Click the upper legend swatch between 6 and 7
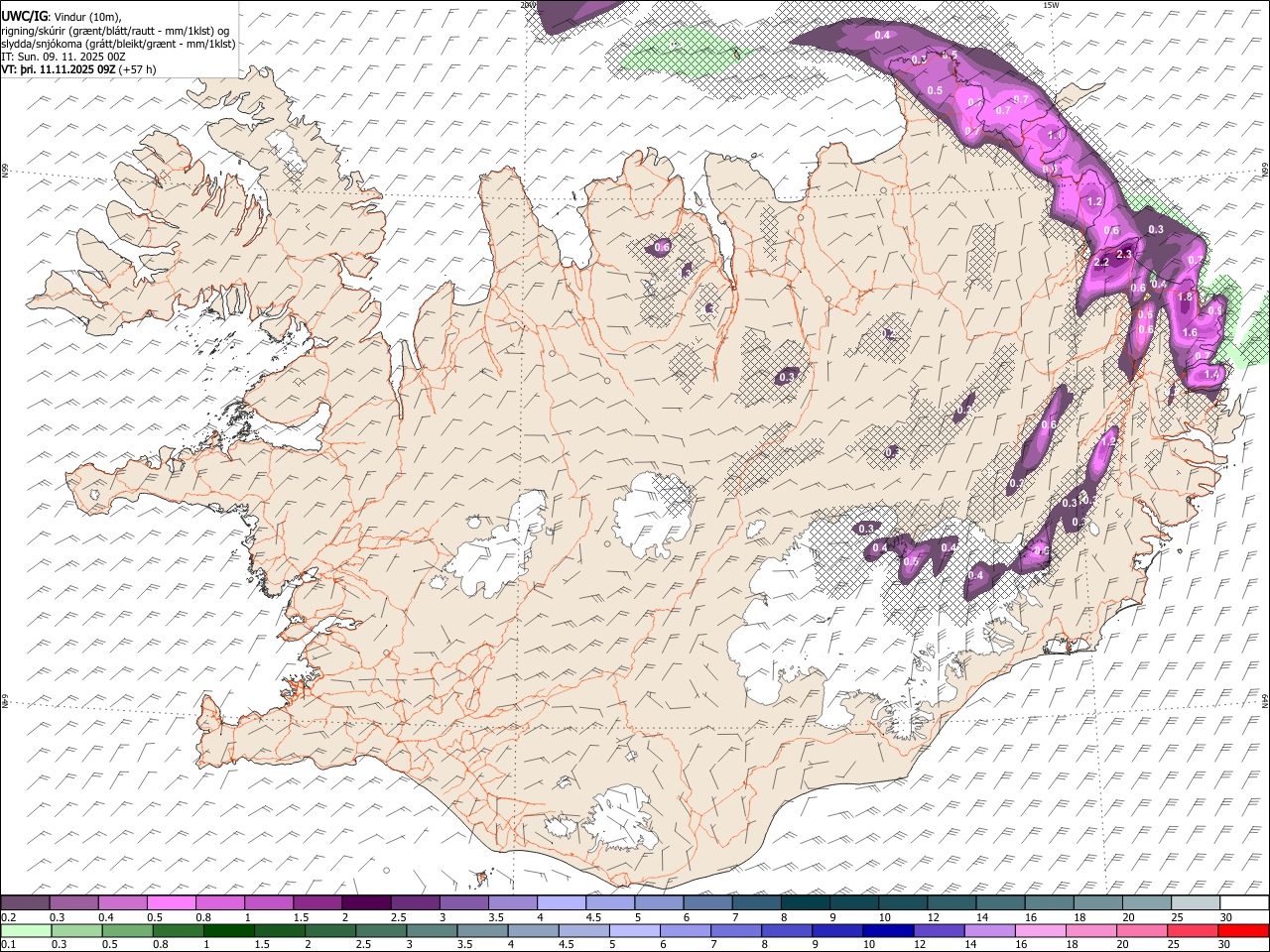Viewport: 1270px width, 952px height. click(x=707, y=902)
